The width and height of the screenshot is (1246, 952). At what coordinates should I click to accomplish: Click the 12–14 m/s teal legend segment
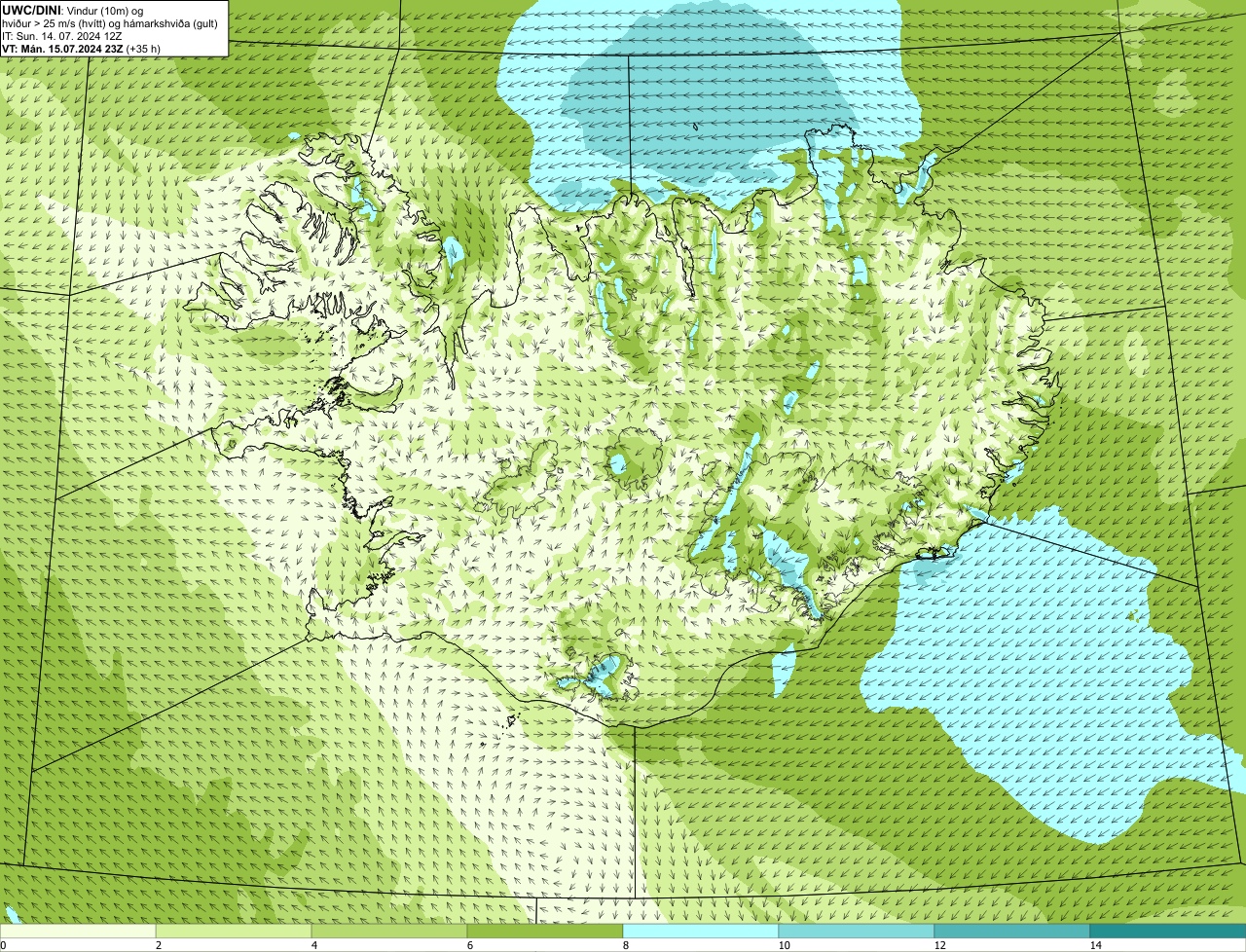tap(1012, 931)
